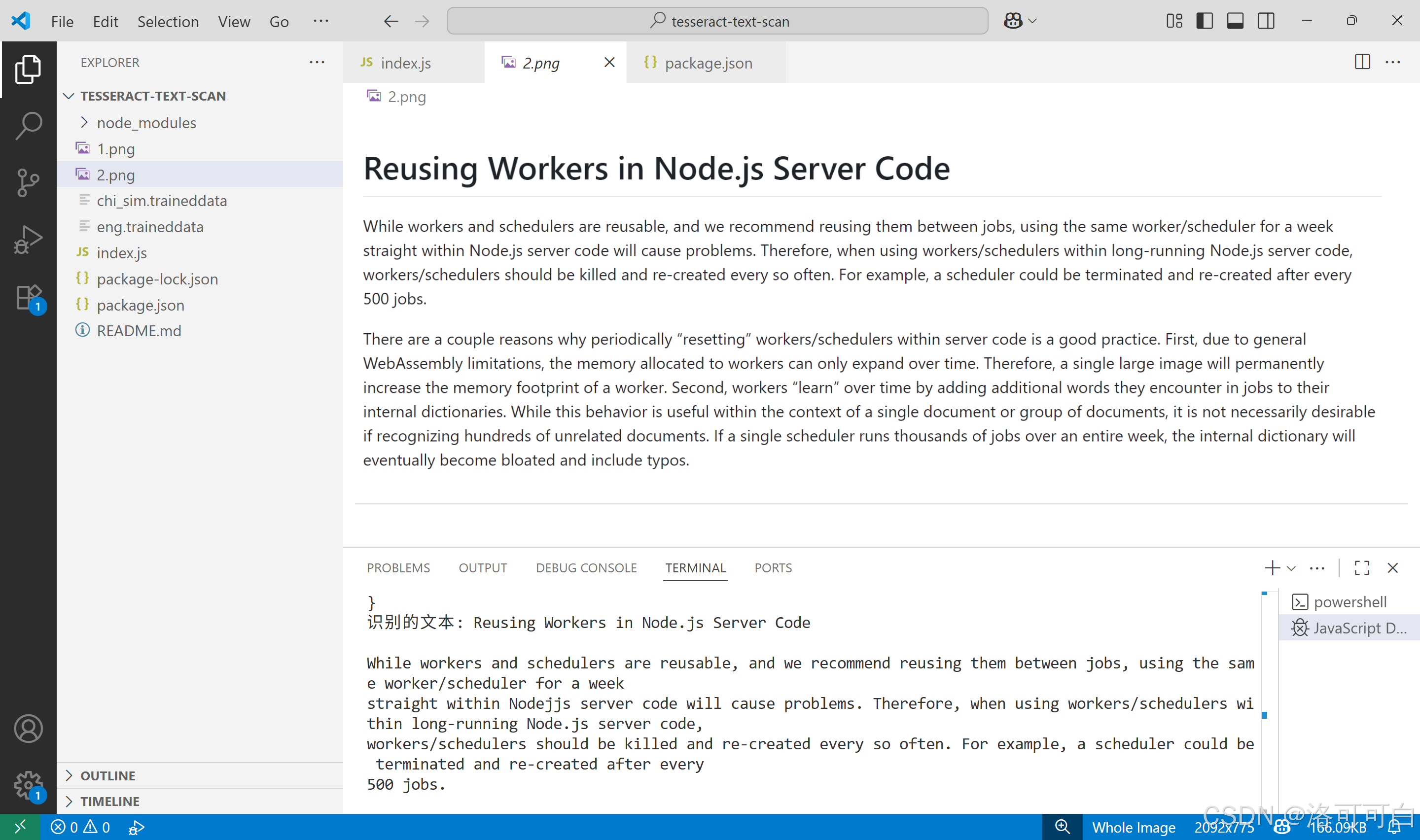The image size is (1420, 840).
Task: Switch to the PROBLEMS panel tab
Action: coord(398,567)
